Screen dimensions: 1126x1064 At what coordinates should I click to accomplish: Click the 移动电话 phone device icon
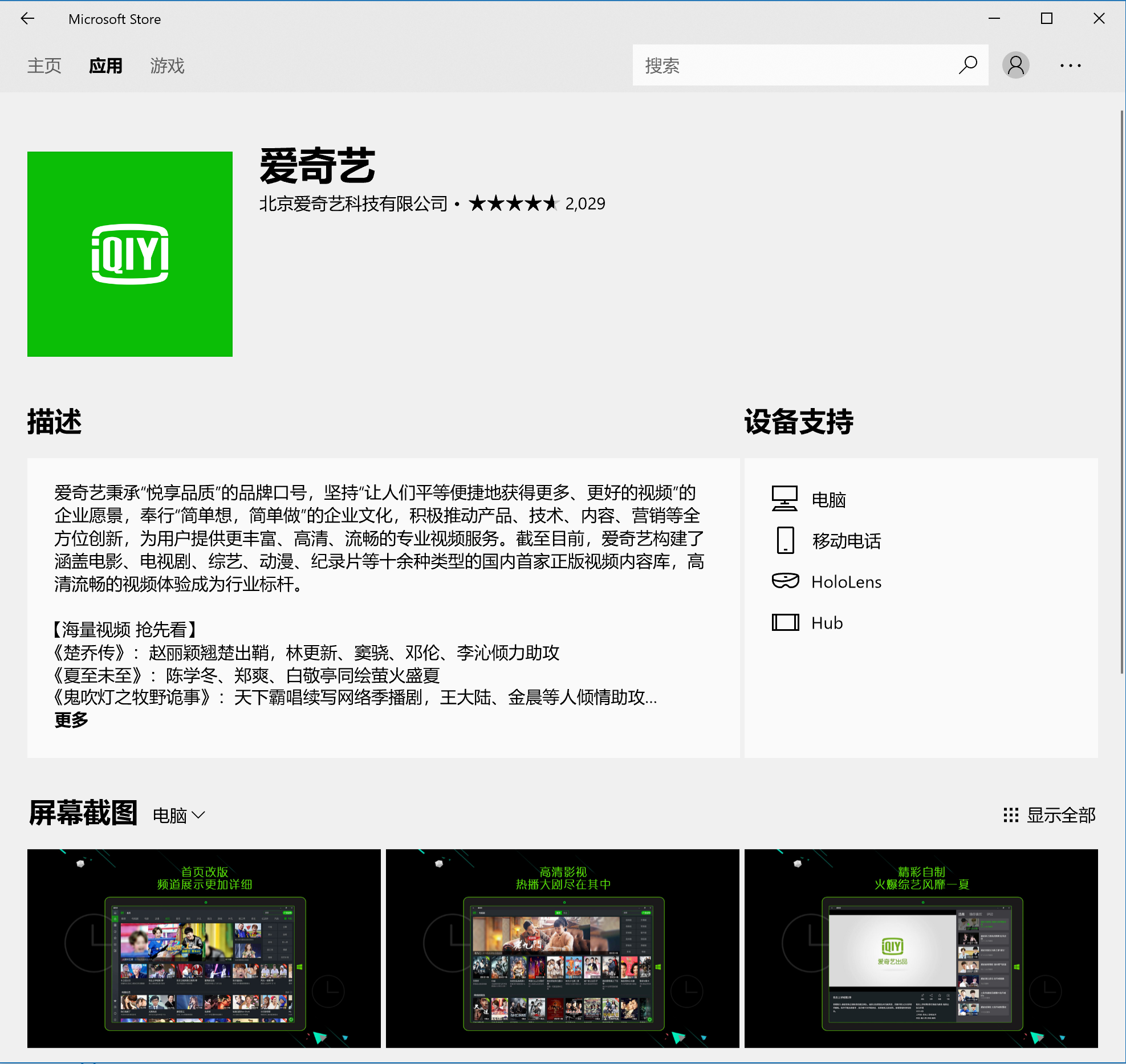click(785, 540)
